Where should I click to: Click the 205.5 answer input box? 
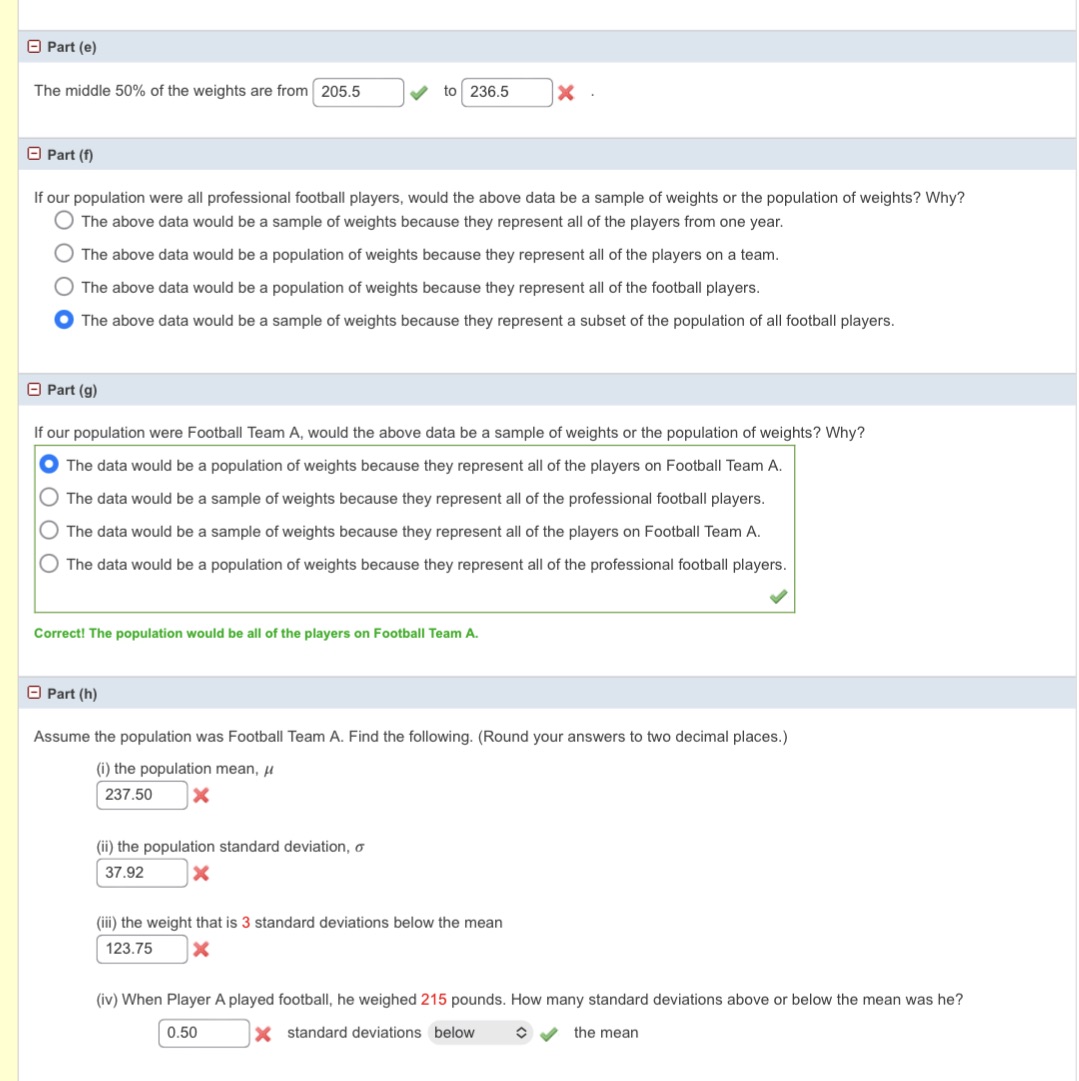358,92
